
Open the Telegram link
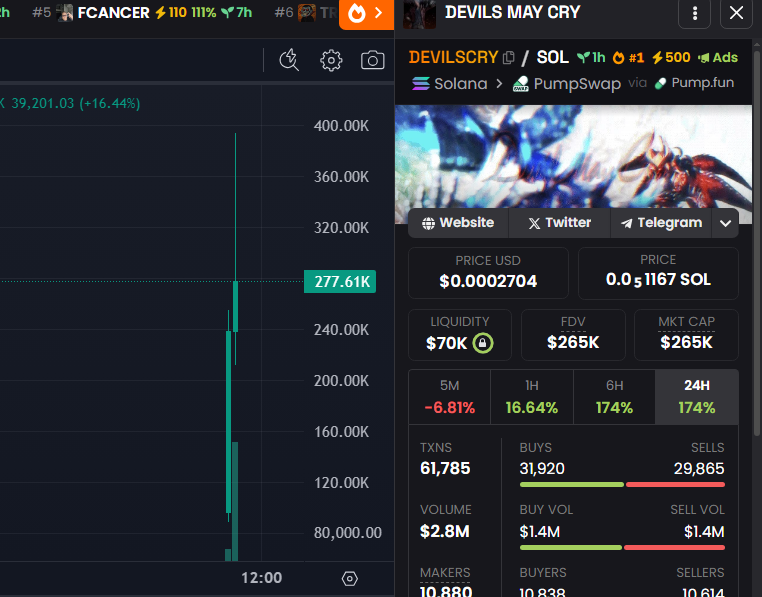coord(661,223)
